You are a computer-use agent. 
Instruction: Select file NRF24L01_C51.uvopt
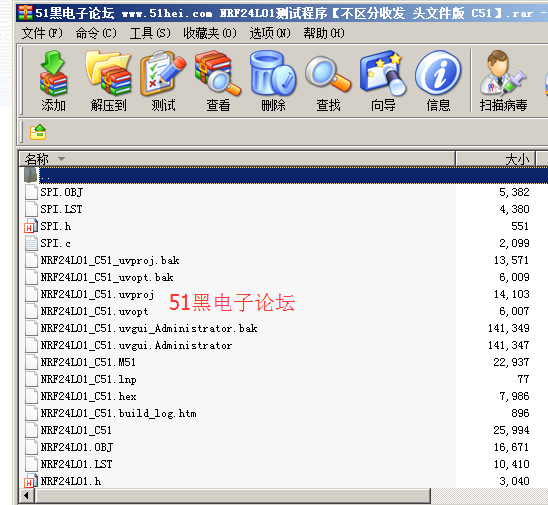[x=94, y=311]
